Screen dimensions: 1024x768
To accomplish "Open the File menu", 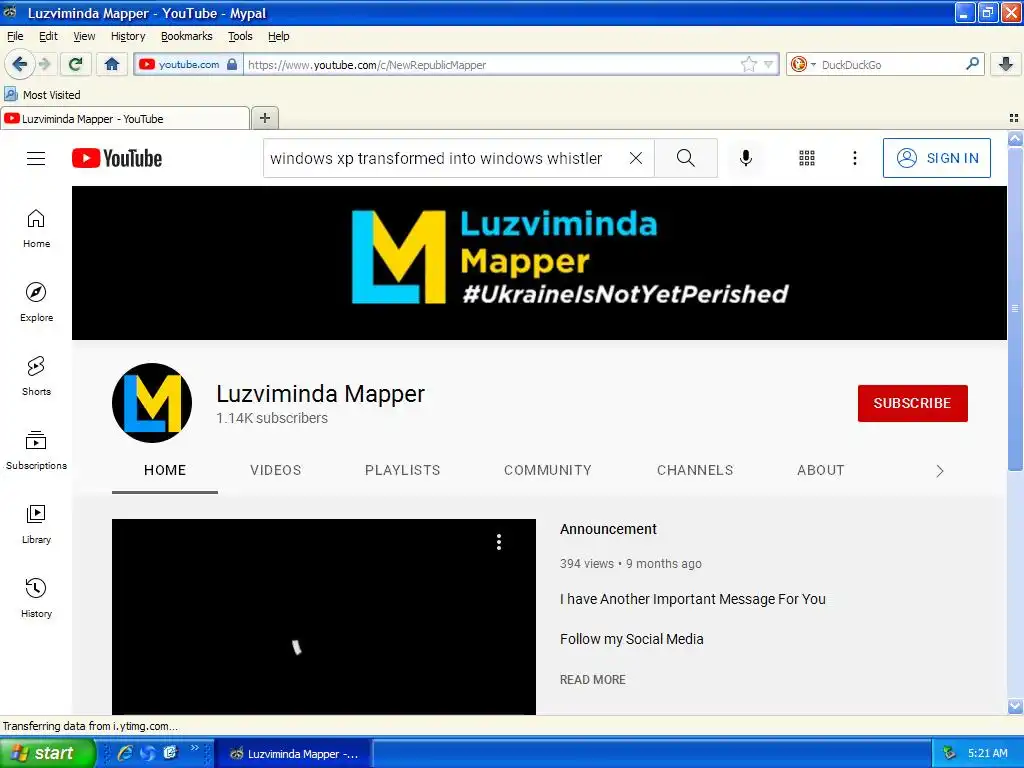I will 15,36.
